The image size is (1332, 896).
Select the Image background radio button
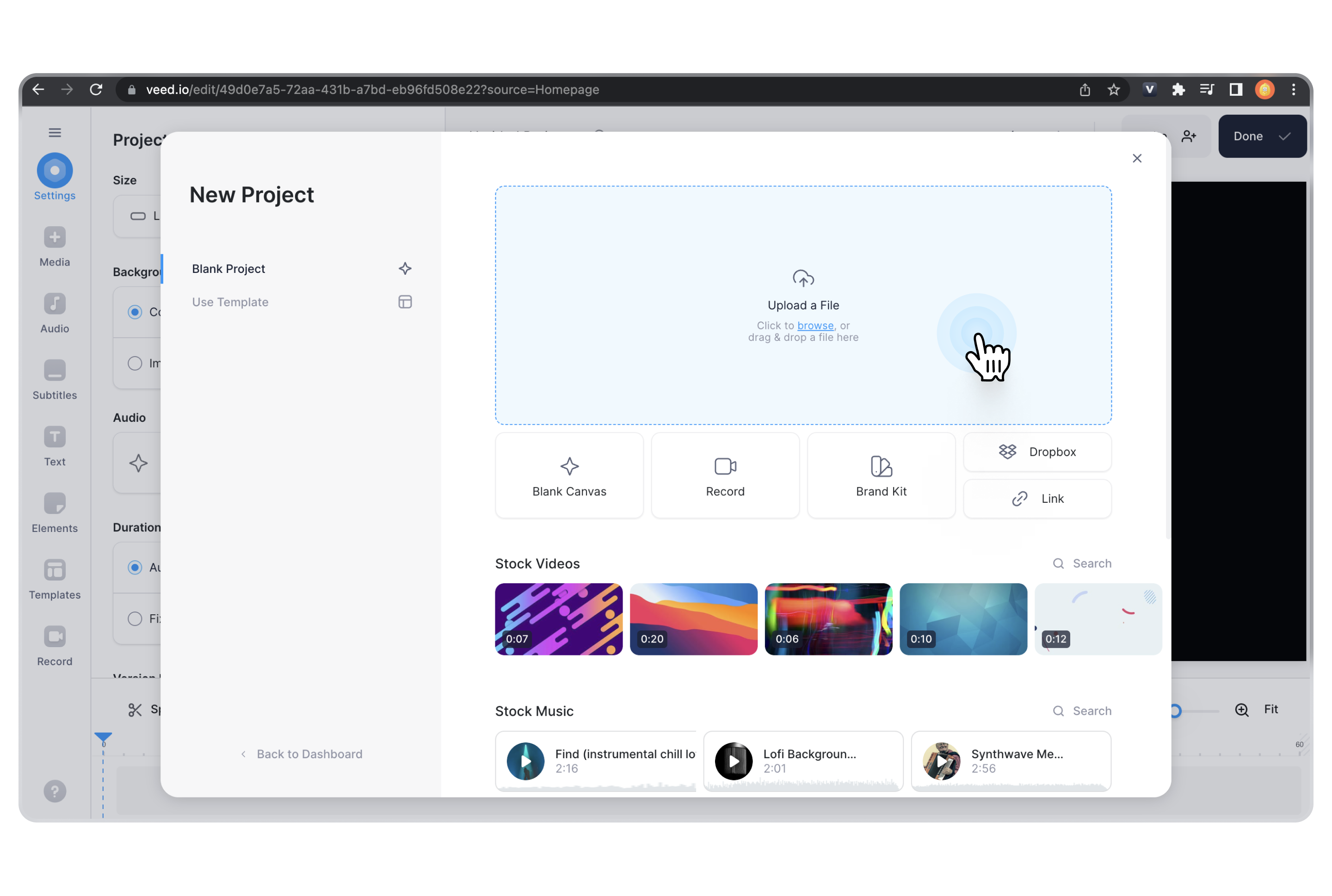(x=134, y=363)
